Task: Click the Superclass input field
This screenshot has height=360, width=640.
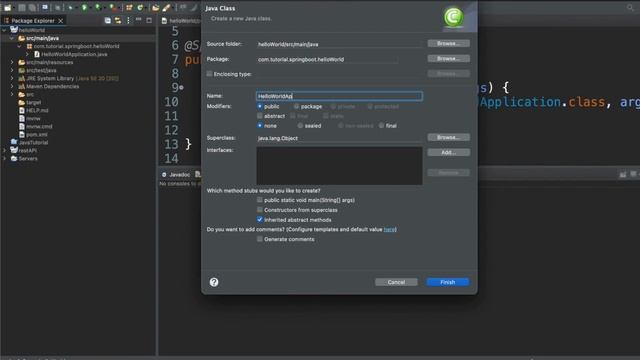Action: click(x=339, y=138)
